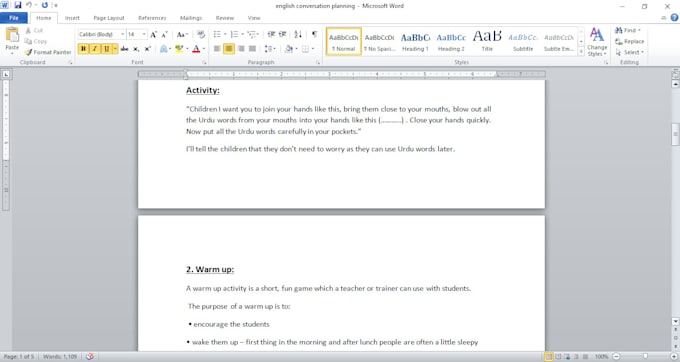680x362 pixels.
Task: Redo with the blue arrow icon
Action: click(45, 5)
